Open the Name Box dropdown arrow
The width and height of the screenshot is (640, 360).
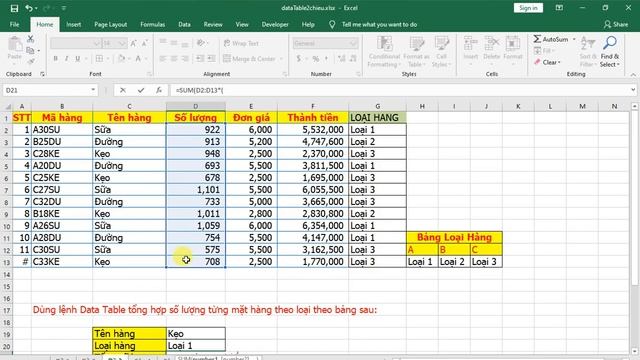[x=93, y=90]
